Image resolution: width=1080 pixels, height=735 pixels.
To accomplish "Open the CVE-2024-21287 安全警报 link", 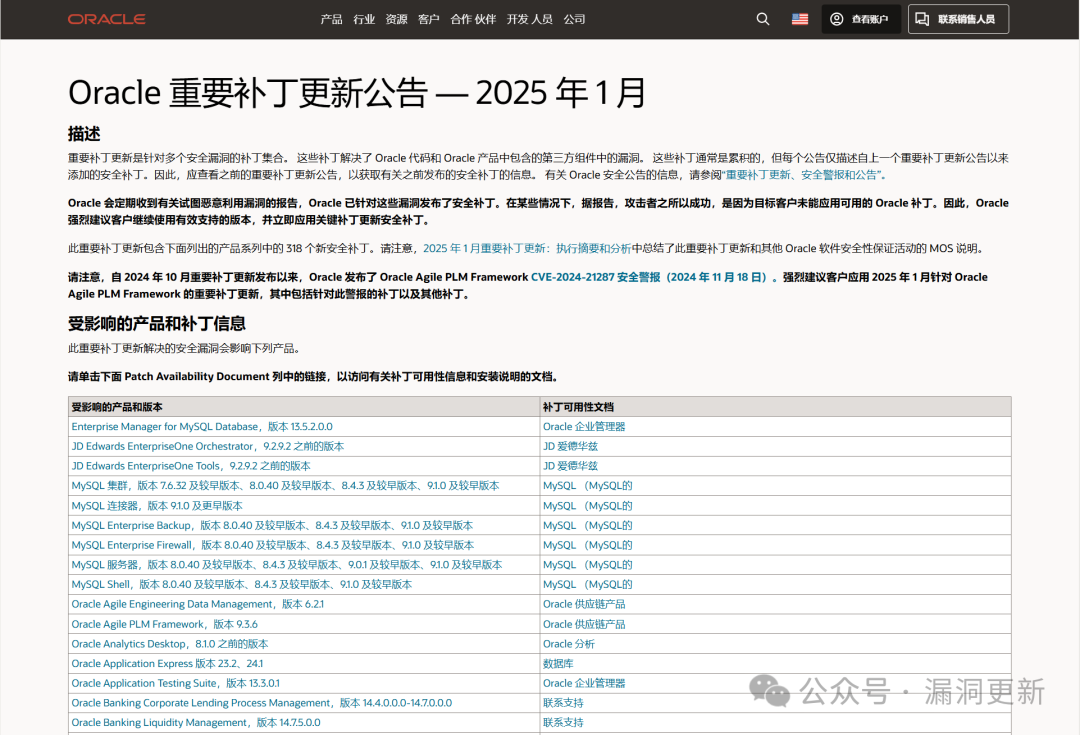I will point(654,277).
